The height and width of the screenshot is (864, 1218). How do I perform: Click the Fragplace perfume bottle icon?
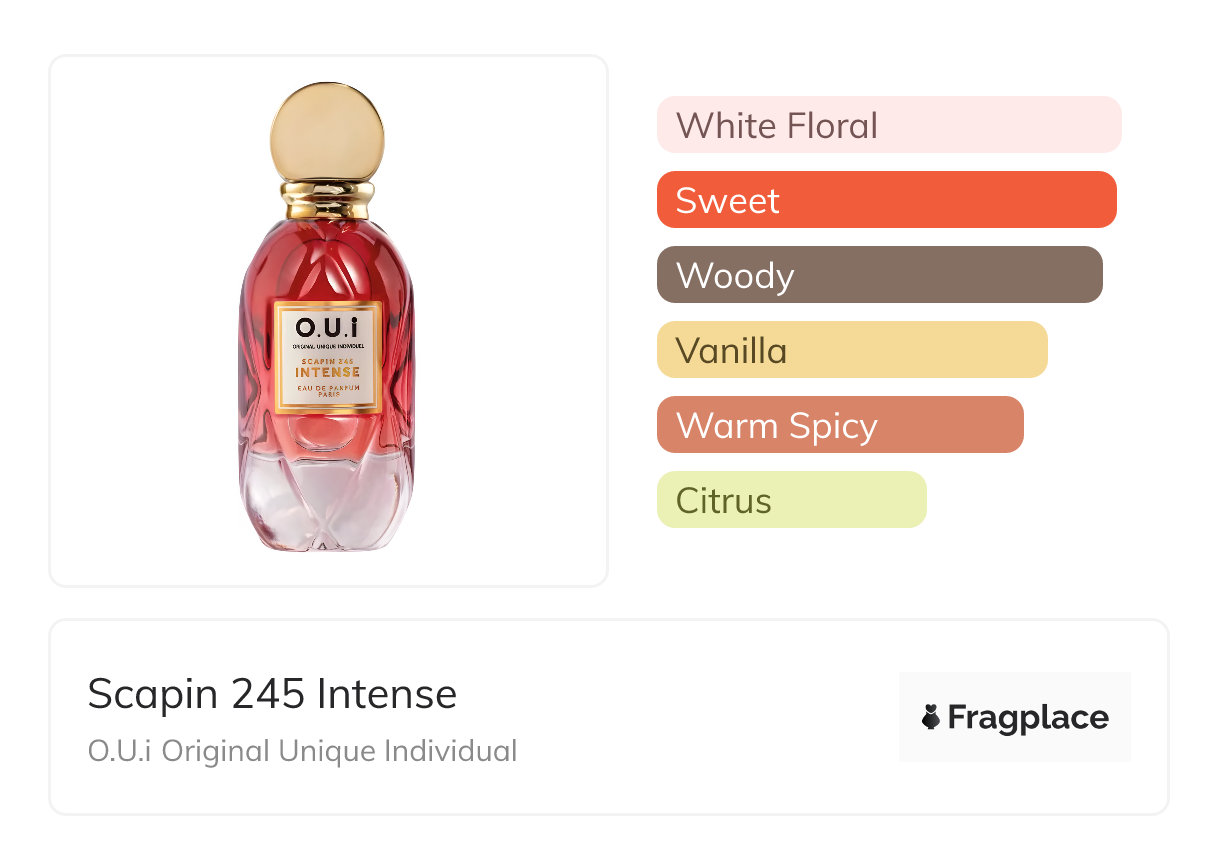931,717
